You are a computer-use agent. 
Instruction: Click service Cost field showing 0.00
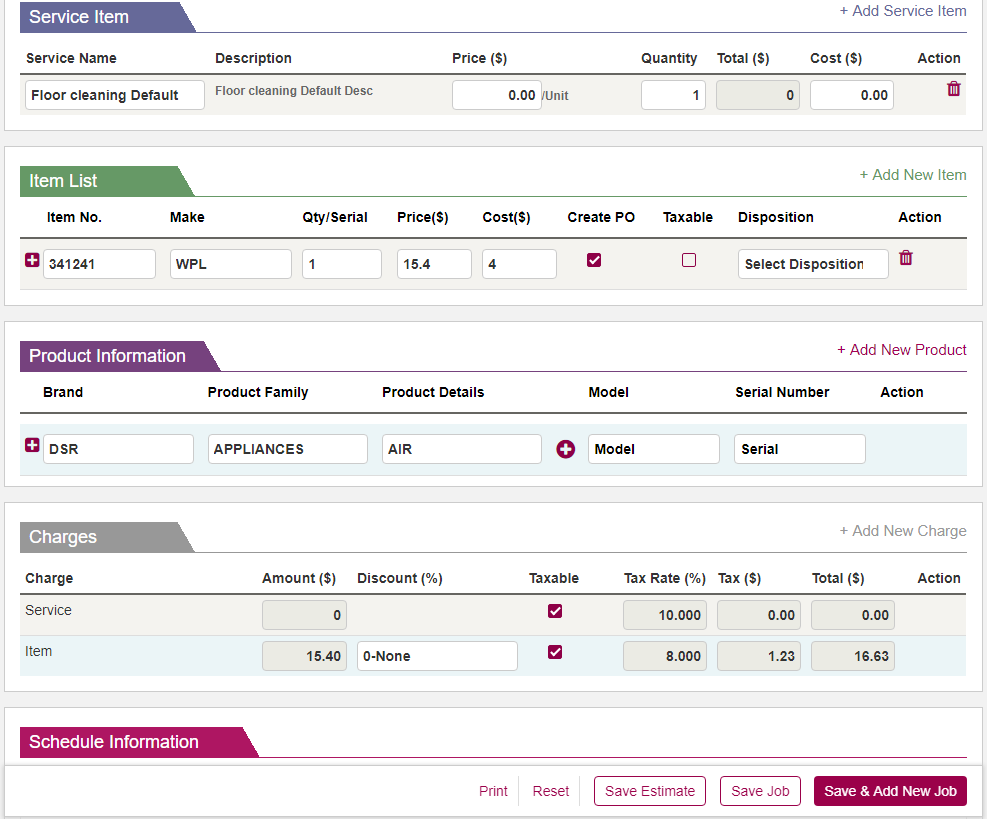852,95
